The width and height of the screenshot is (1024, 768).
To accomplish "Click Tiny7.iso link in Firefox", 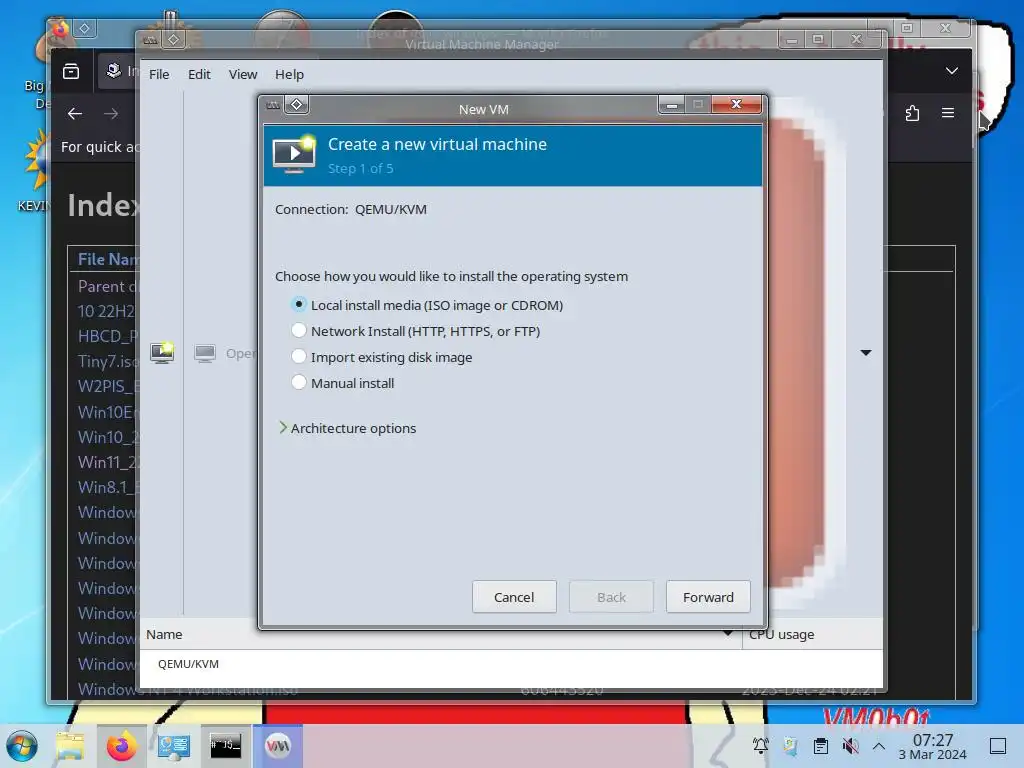I will pyautogui.click(x=108, y=361).
